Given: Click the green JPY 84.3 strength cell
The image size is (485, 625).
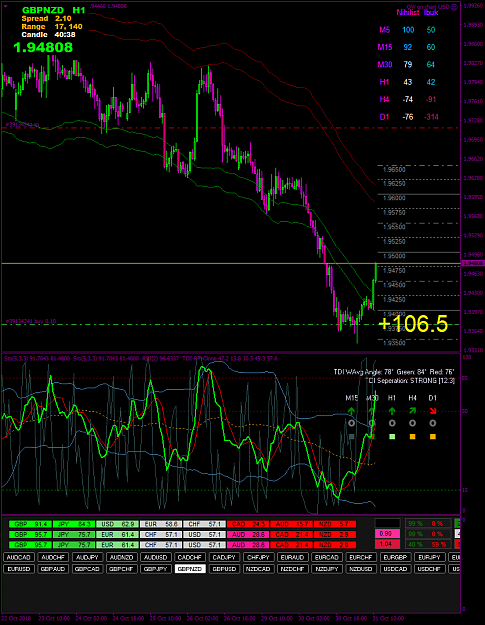Looking at the screenshot, I should coord(74,524).
